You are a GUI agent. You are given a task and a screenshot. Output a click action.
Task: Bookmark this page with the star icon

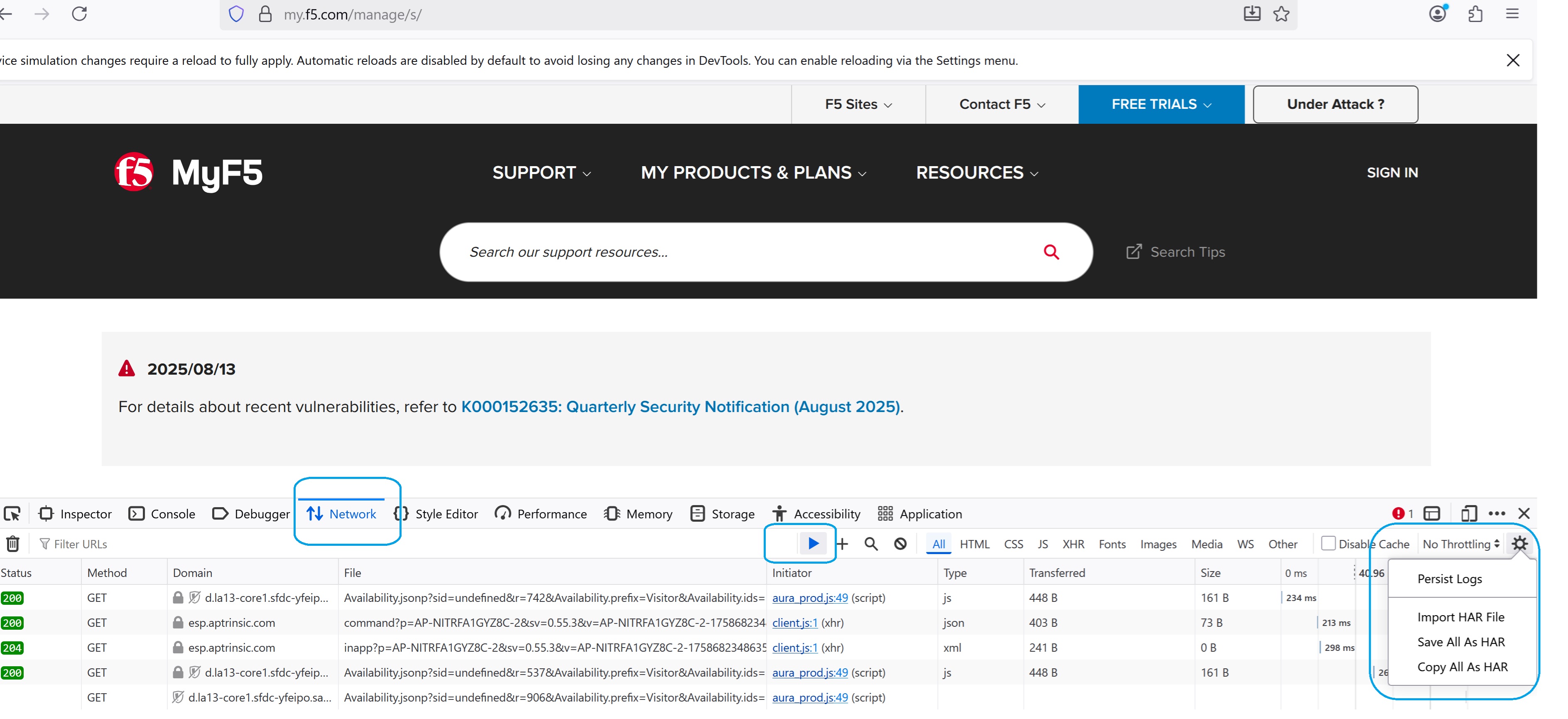[1281, 13]
